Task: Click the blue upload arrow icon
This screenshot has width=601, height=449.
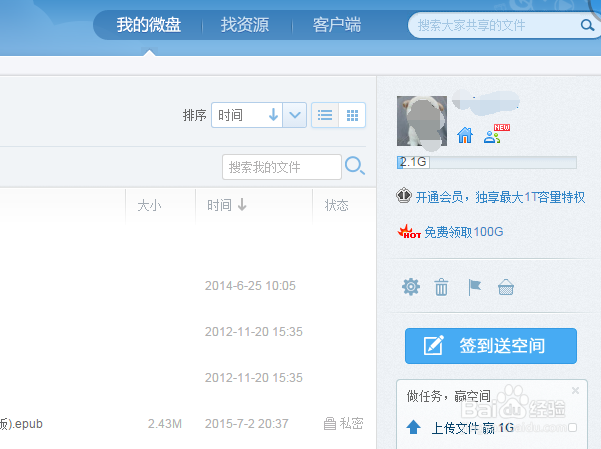Action: point(413,427)
